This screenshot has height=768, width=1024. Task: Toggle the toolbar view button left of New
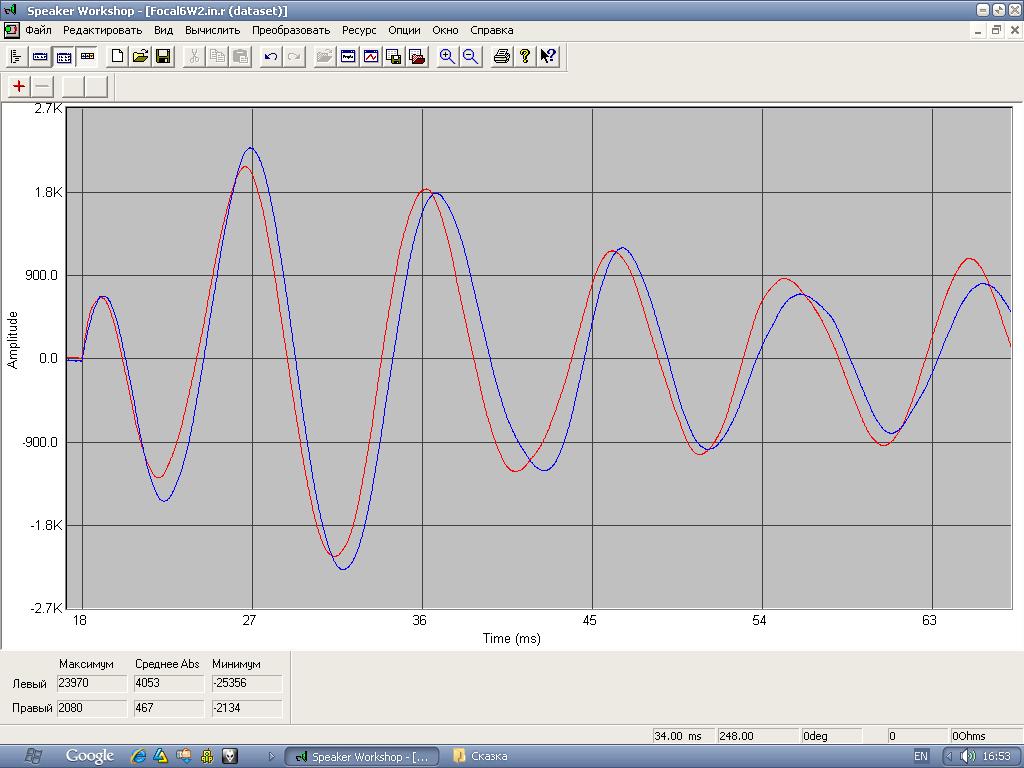click(87, 56)
